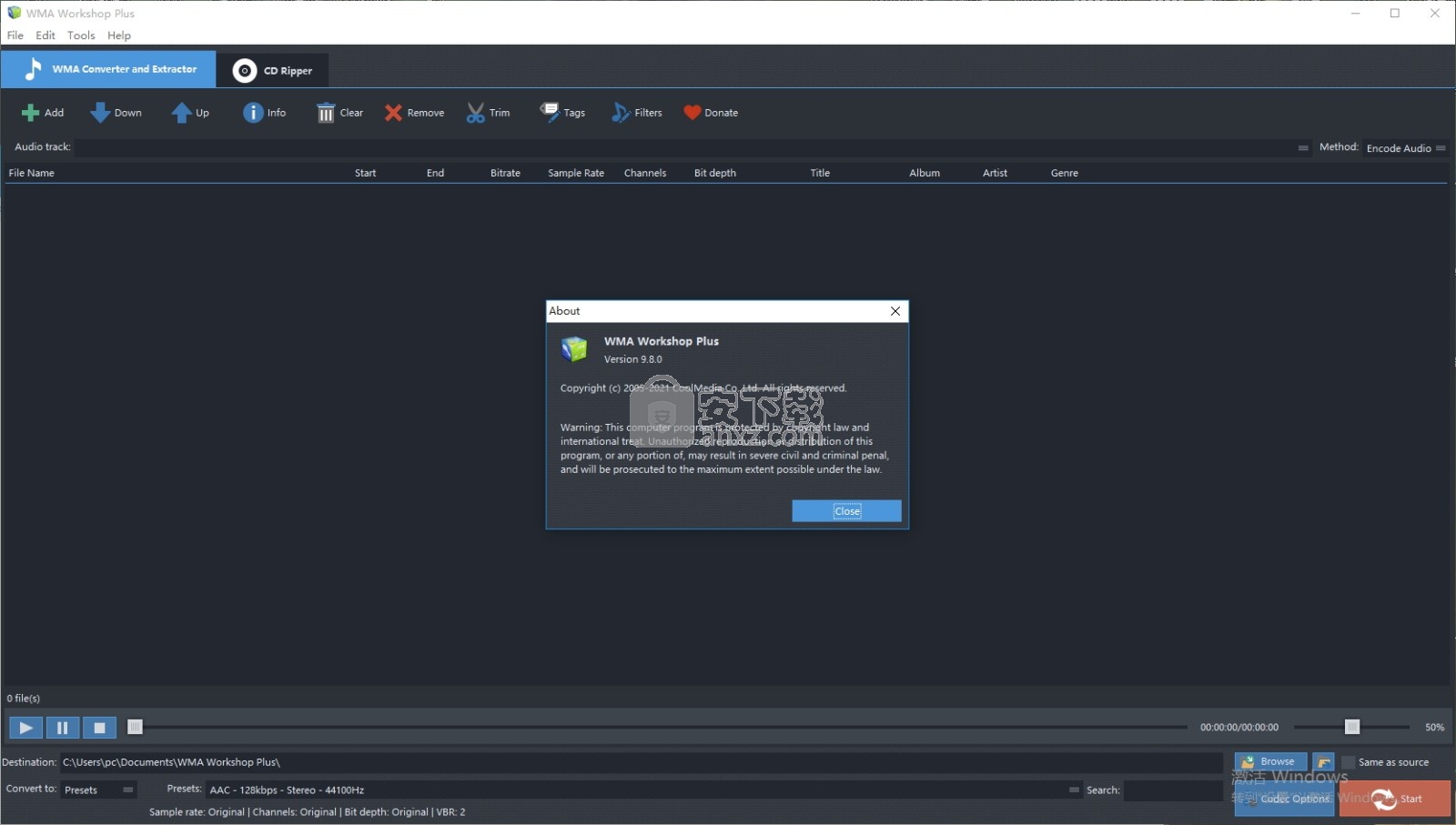Click the app icon in title bar

pyautogui.click(x=14, y=13)
